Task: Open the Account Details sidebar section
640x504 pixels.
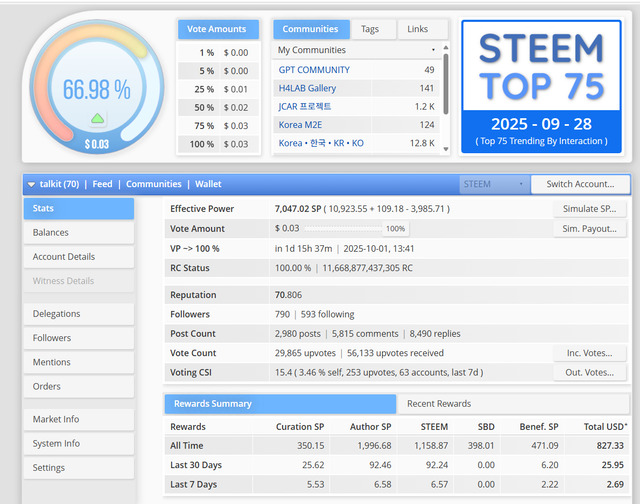Action: coord(79,257)
